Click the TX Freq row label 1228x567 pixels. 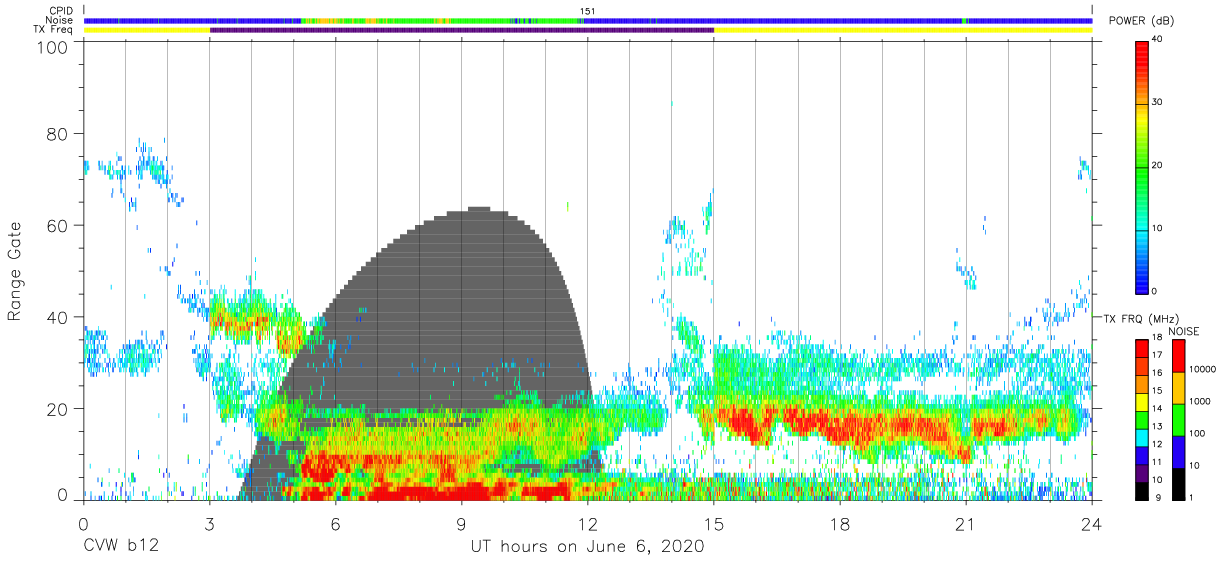pyautogui.click(x=55, y=30)
